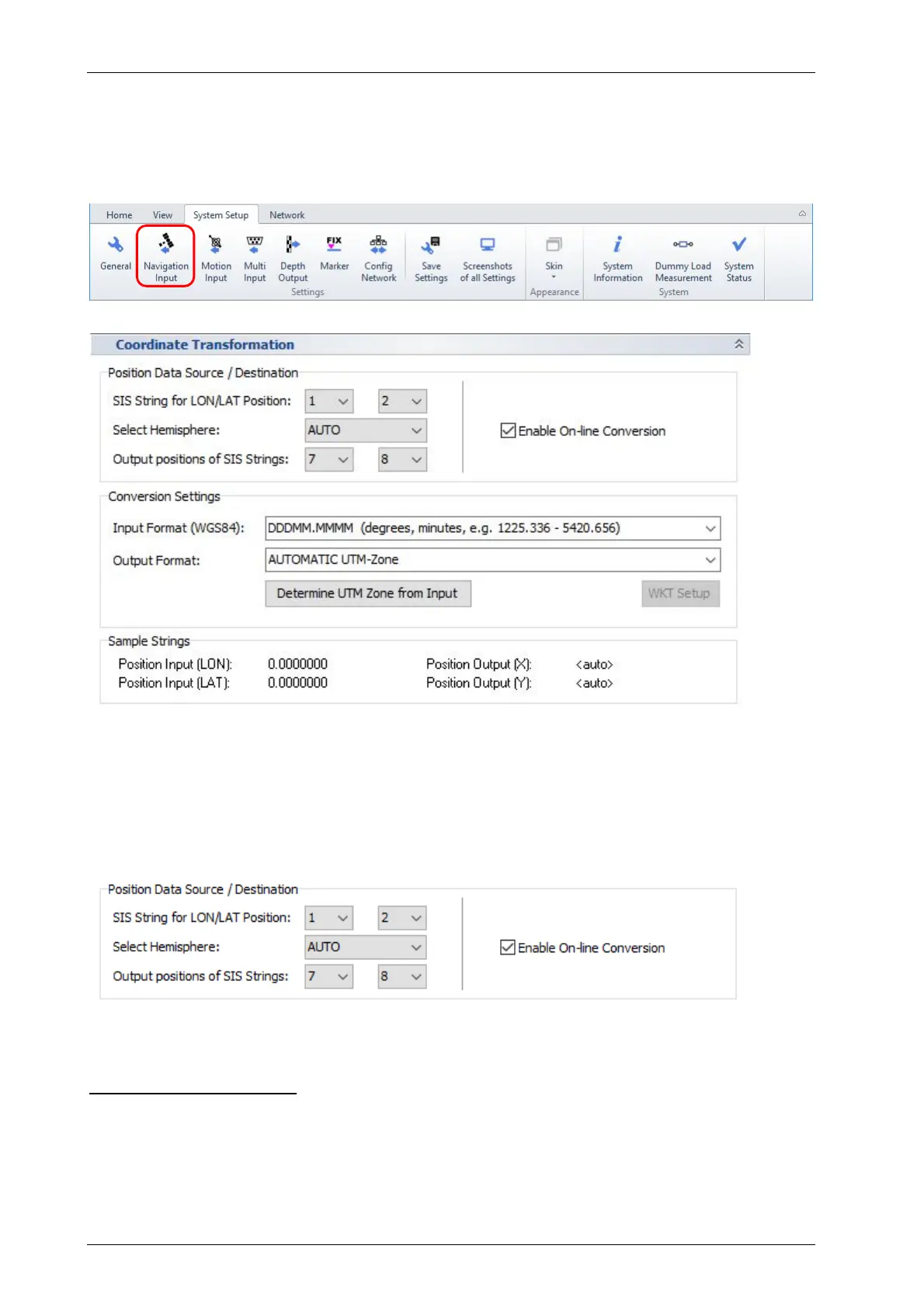
Task: Open Output Format AUTOMATIC UTM-Zone dropdown
Action: [492, 559]
